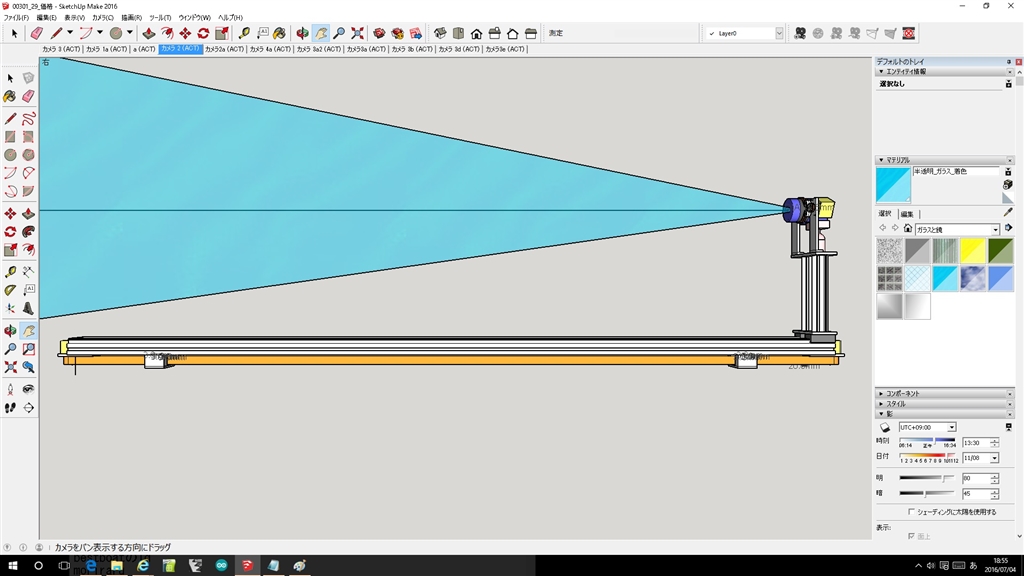Viewport: 1024px width, 576px height.
Task: Select the Zoom Window tool
Action: [x=28, y=349]
